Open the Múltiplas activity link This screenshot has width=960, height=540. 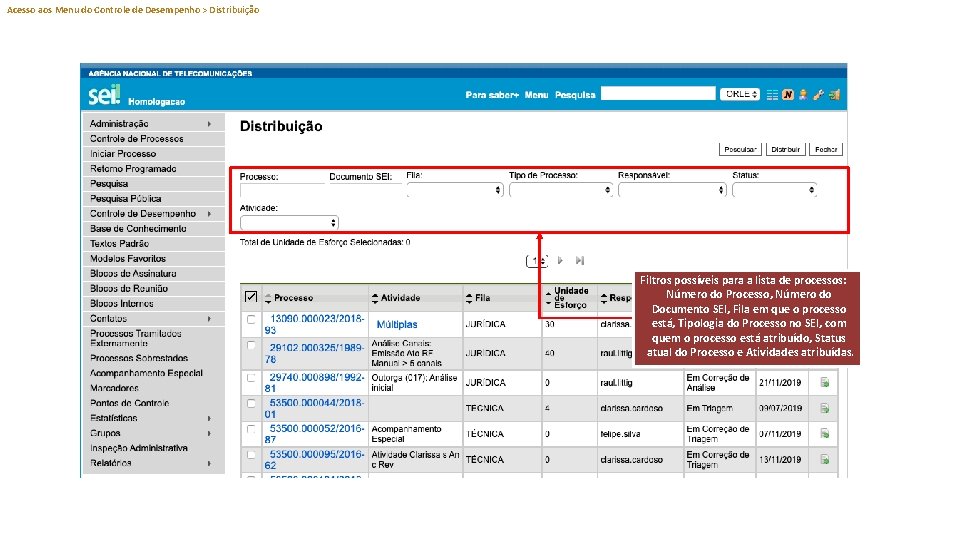pos(397,324)
